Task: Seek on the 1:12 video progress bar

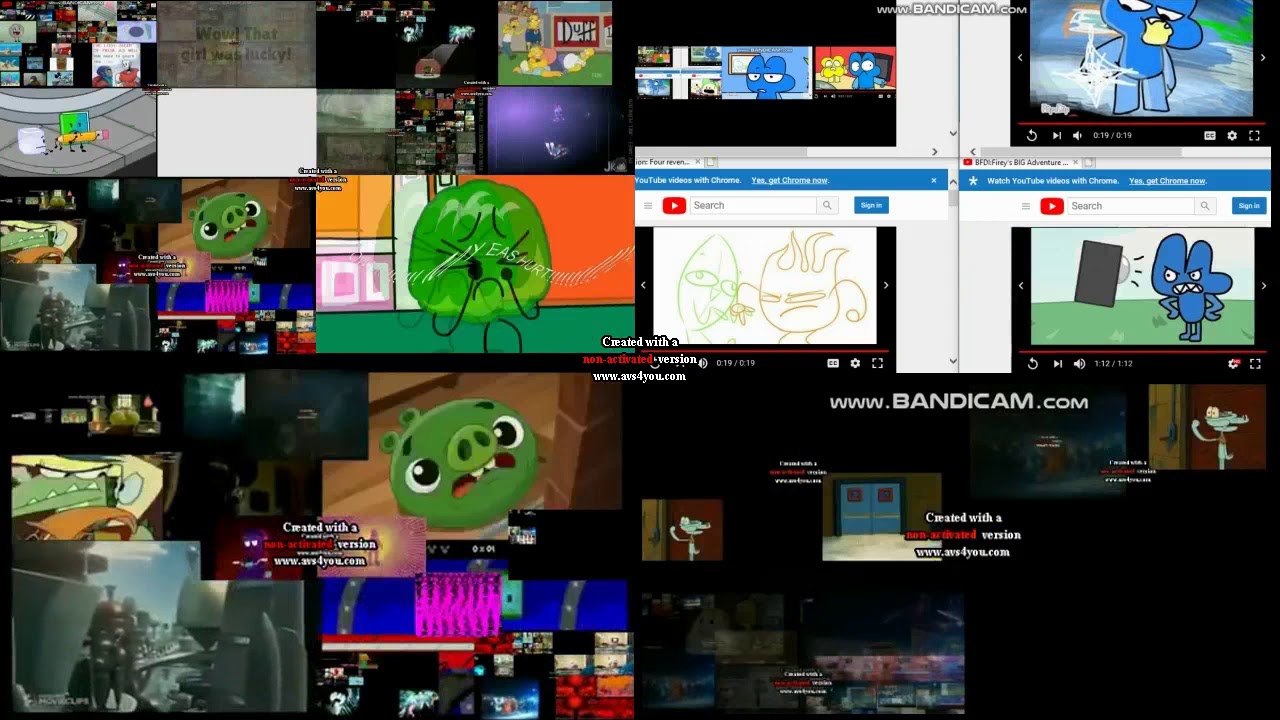Action: pos(1141,351)
